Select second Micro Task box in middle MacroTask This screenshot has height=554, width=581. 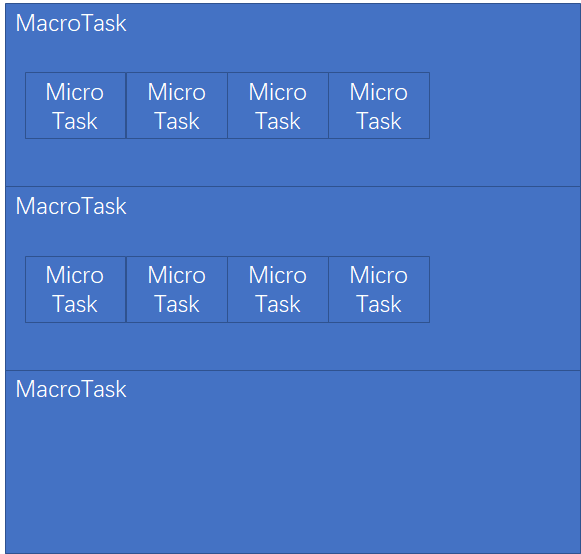(177, 289)
